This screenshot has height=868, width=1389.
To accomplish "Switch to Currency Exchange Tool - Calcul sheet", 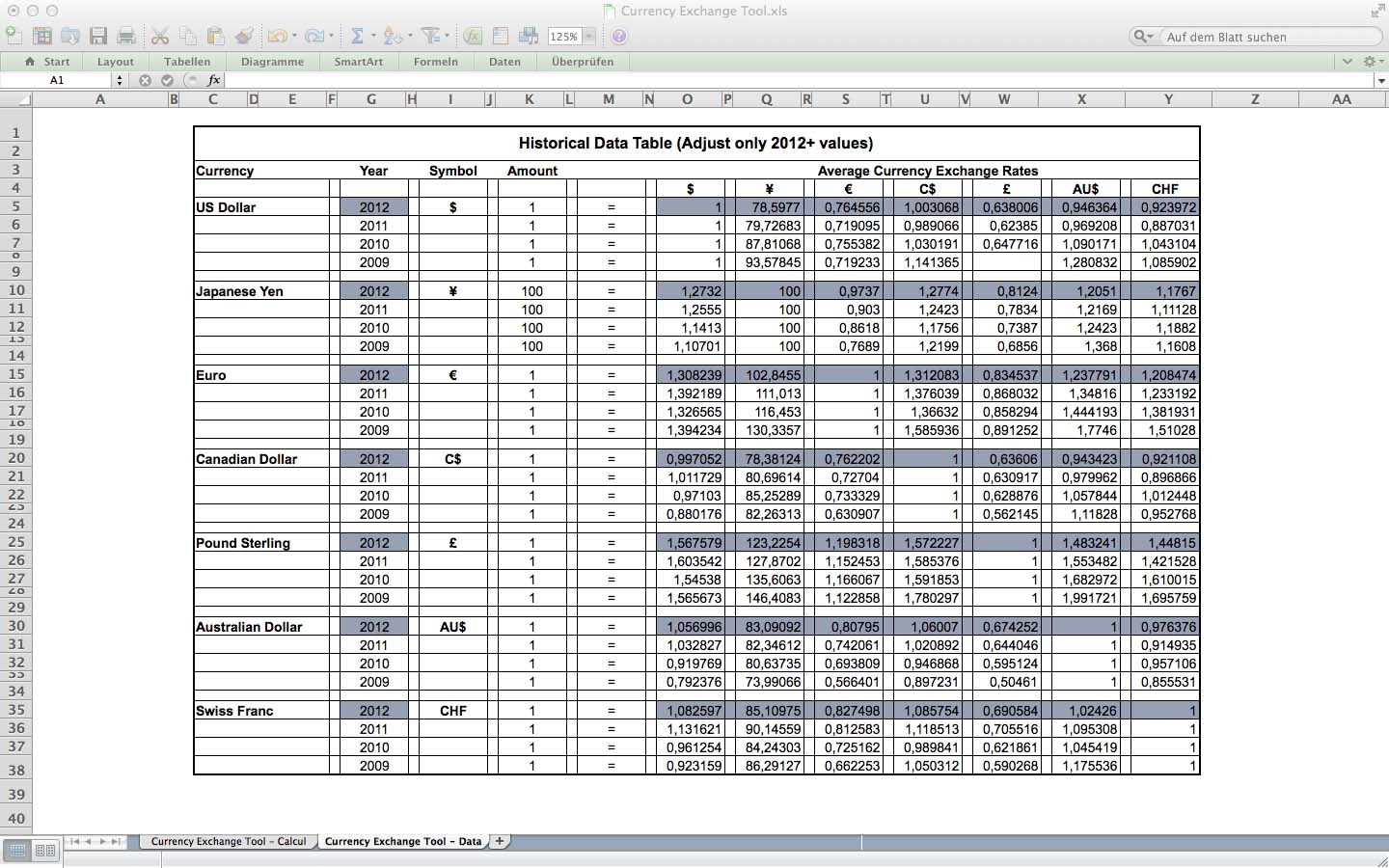I will 229,841.
